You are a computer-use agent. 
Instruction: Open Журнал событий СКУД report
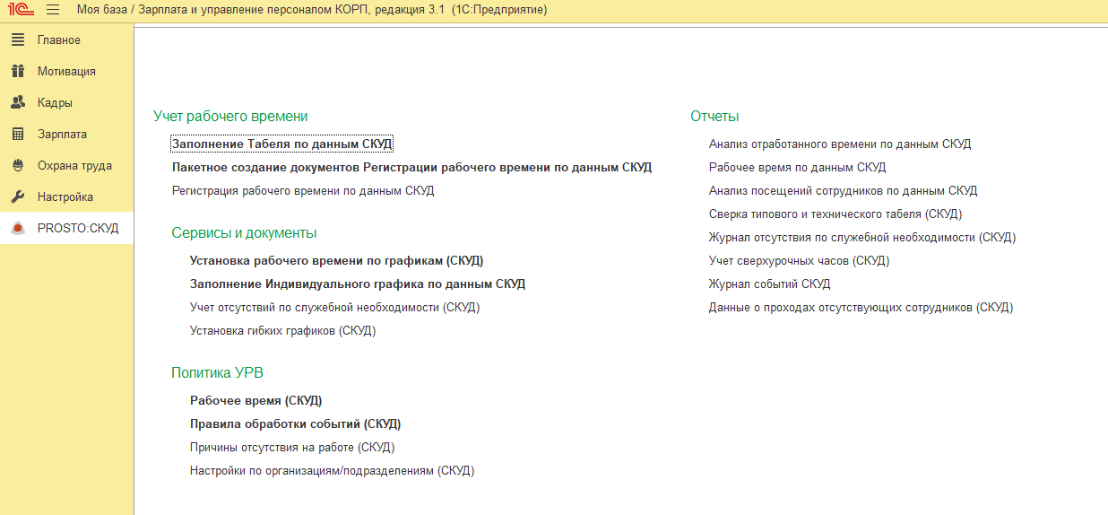pos(769,284)
